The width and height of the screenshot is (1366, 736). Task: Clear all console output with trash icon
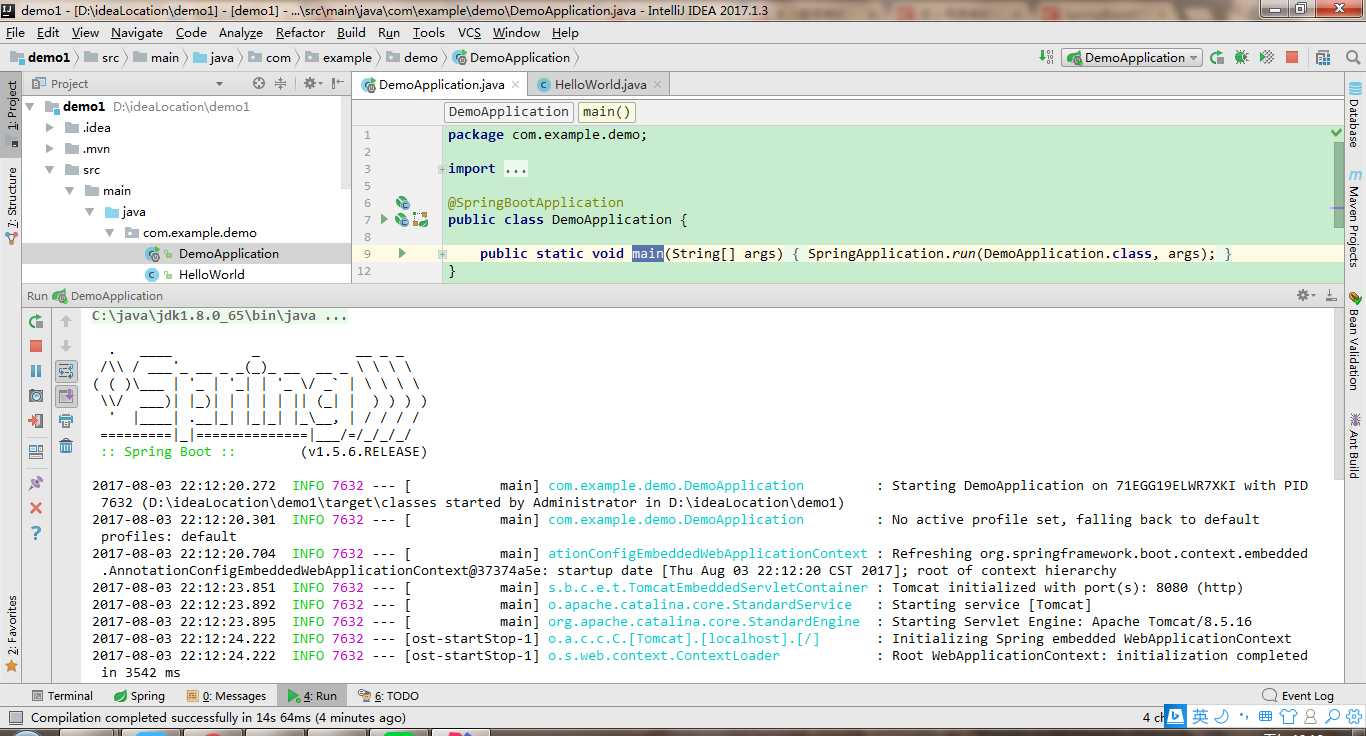(66, 446)
